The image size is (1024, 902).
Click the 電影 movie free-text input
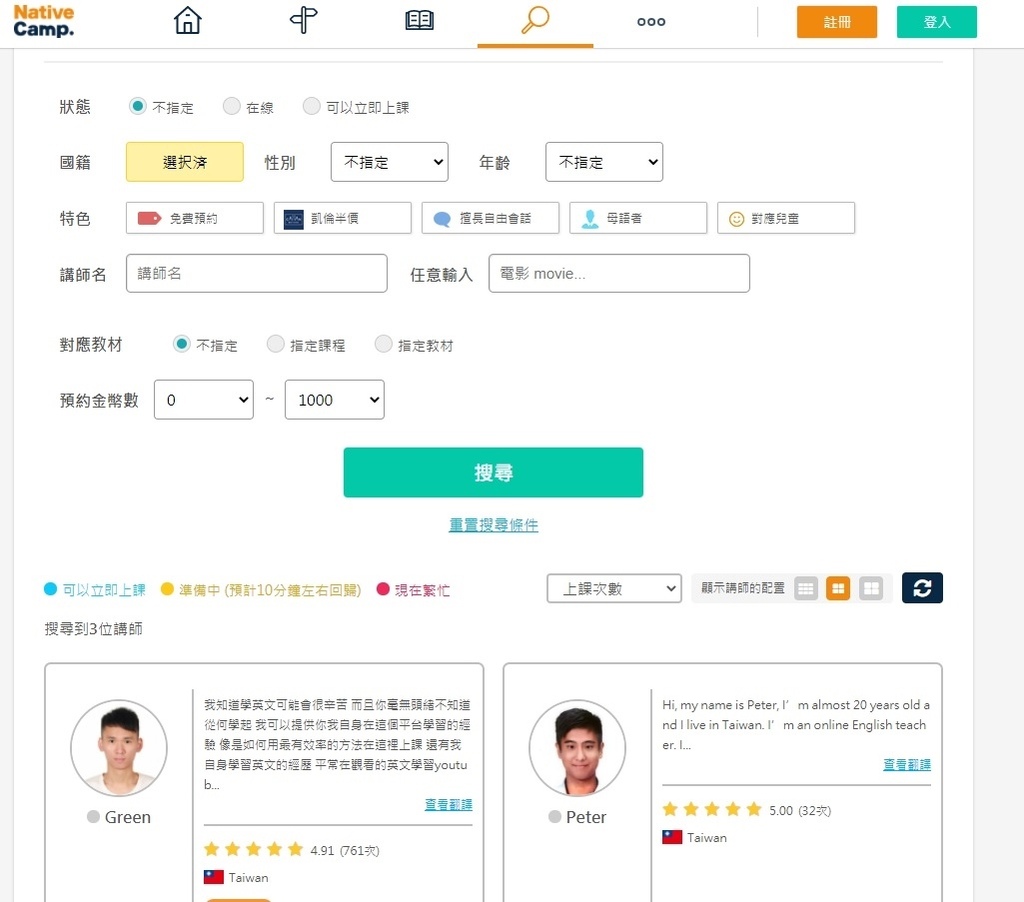click(619, 273)
